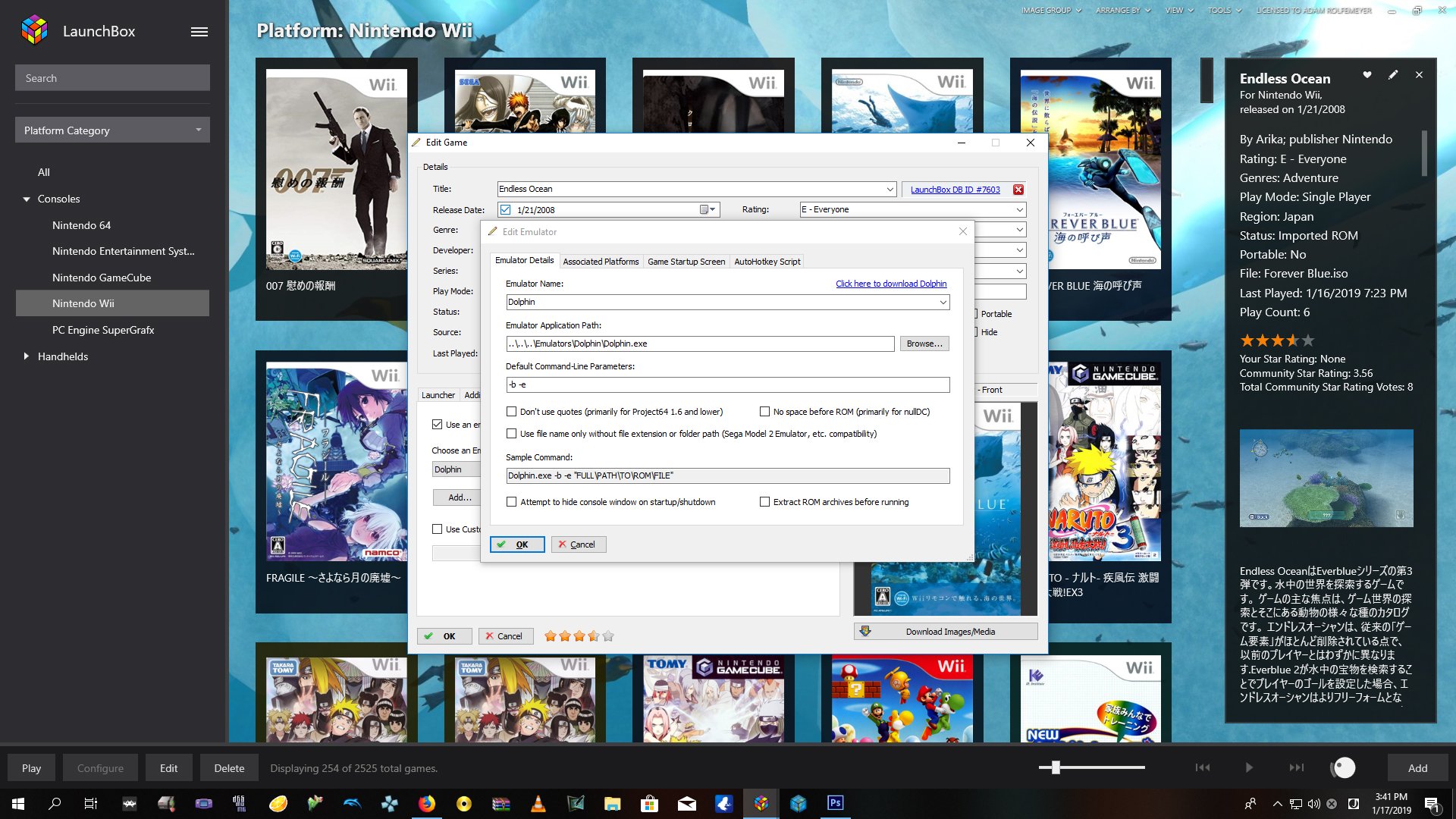Open Microsoft Store from taskbar
The image size is (1456, 819).
[650, 804]
